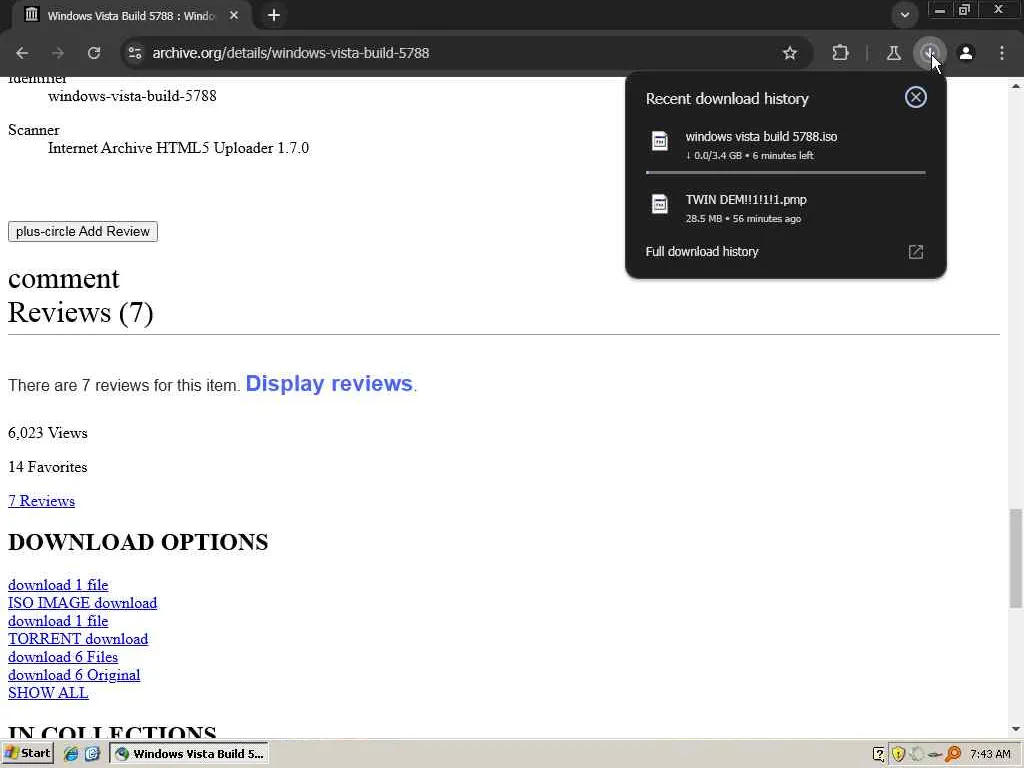
Task: Open the Windows Start button
Action: [27, 754]
